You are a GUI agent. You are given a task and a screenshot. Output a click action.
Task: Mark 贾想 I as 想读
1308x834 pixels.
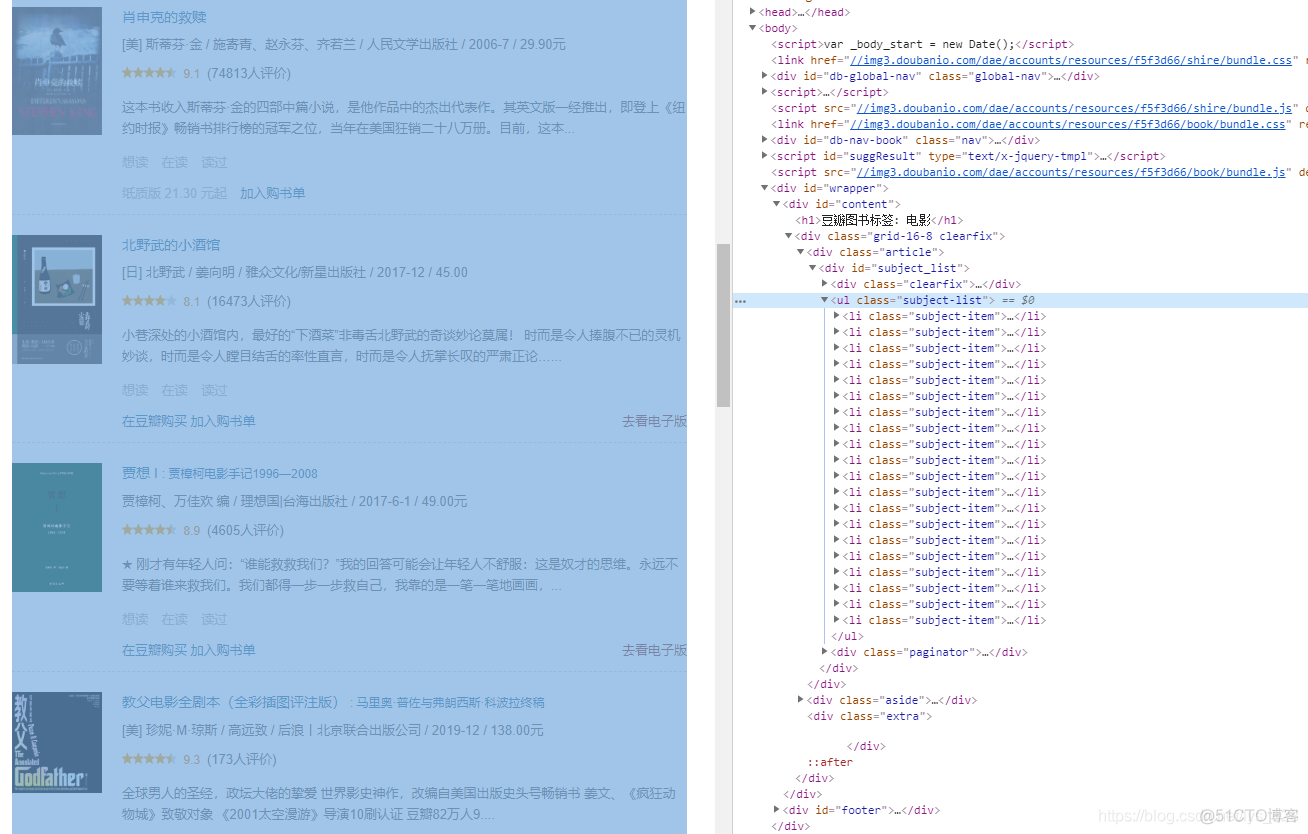tap(135, 619)
